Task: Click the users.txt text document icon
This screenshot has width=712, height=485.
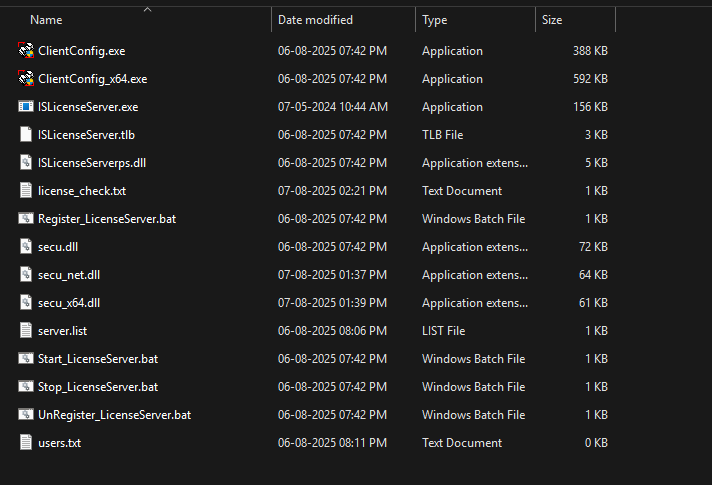Action: coord(26,443)
